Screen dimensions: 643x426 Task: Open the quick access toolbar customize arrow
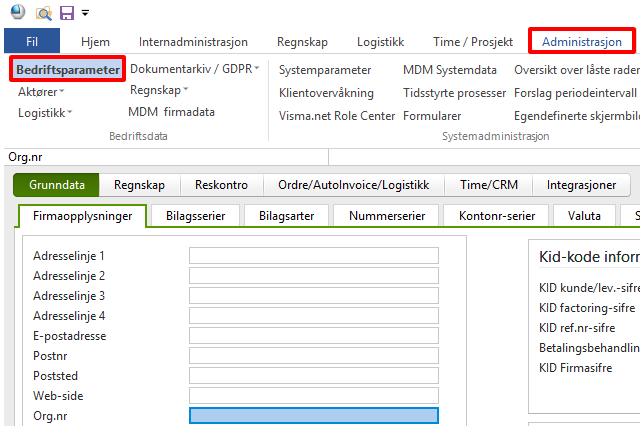click(85, 14)
